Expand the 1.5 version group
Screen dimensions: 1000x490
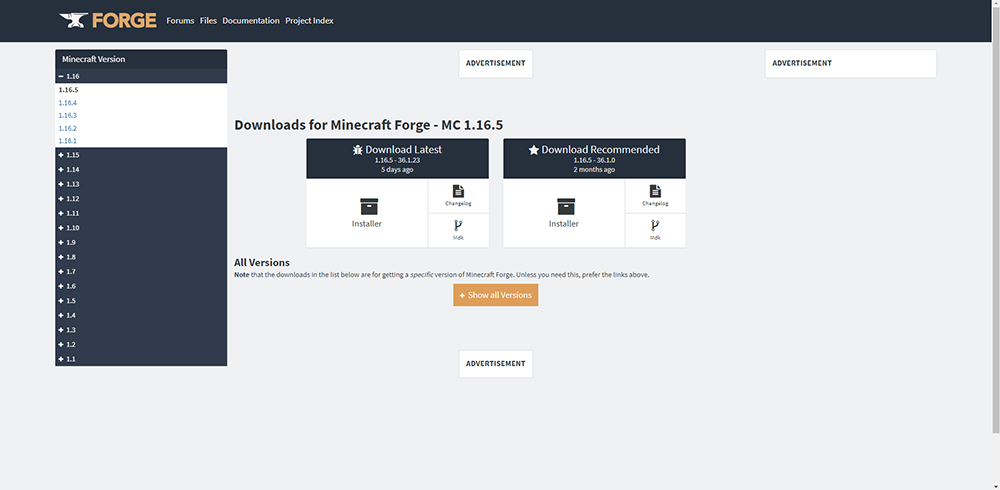pyautogui.click(x=141, y=301)
